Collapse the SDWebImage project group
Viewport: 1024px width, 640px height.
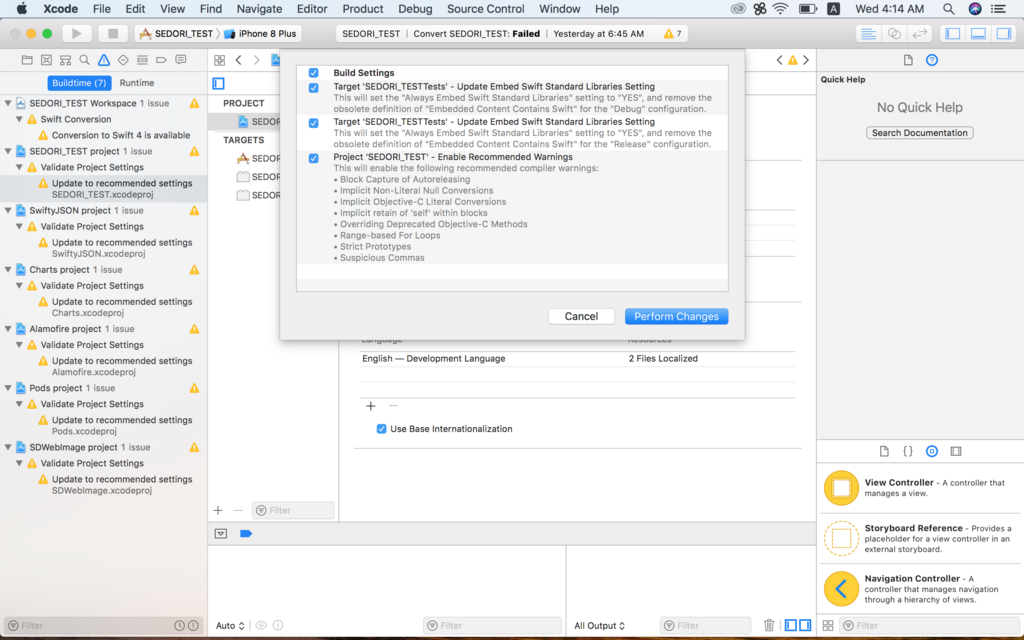click(8, 447)
